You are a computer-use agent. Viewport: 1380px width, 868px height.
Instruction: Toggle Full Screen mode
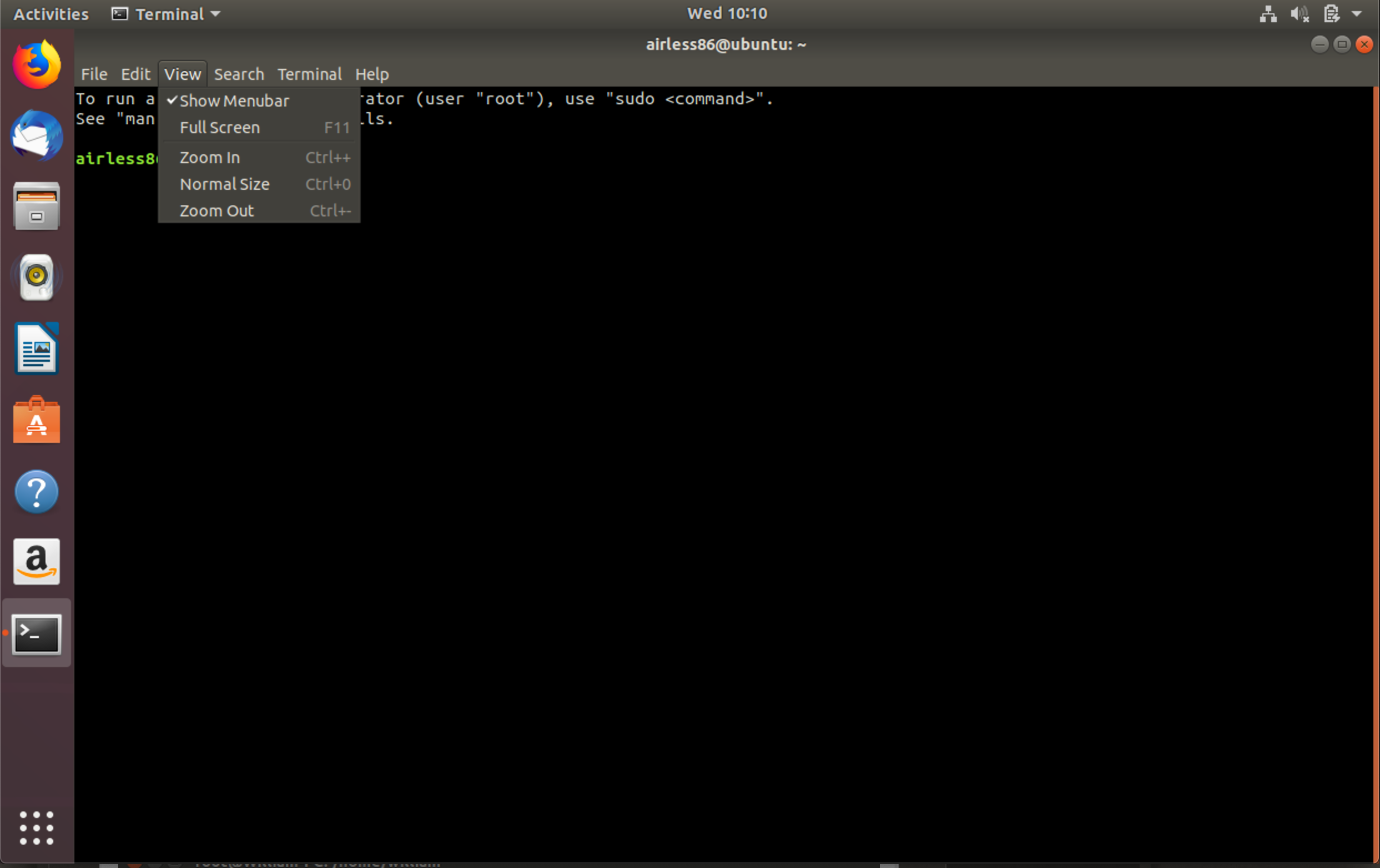(x=220, y=128)
